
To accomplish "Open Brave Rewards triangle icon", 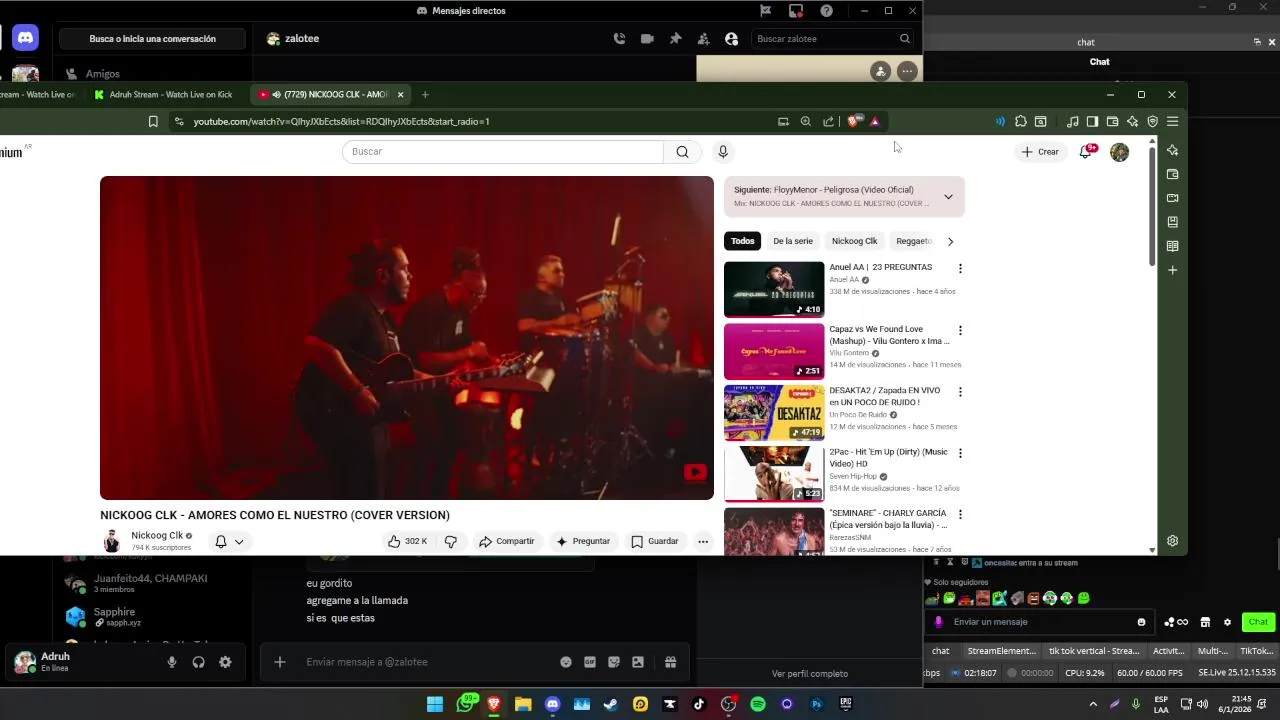I will point(875,122).
